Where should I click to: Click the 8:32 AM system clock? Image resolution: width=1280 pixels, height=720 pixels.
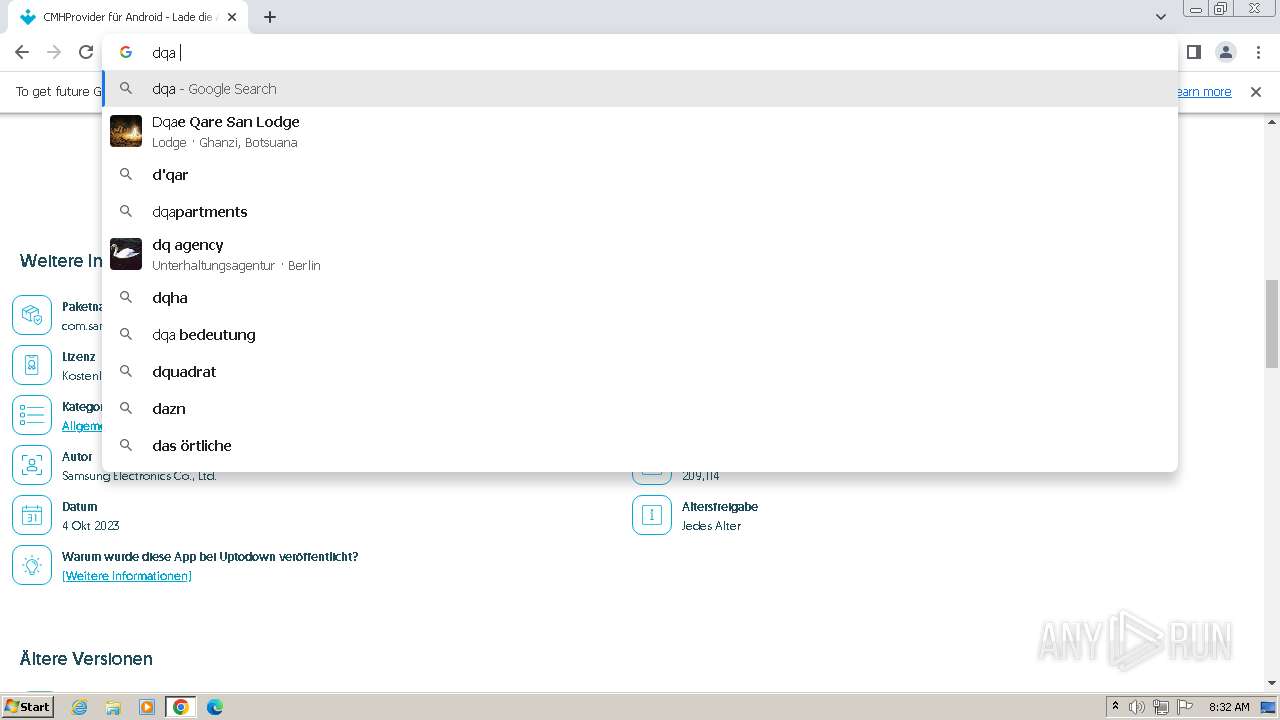(1229, 707)
